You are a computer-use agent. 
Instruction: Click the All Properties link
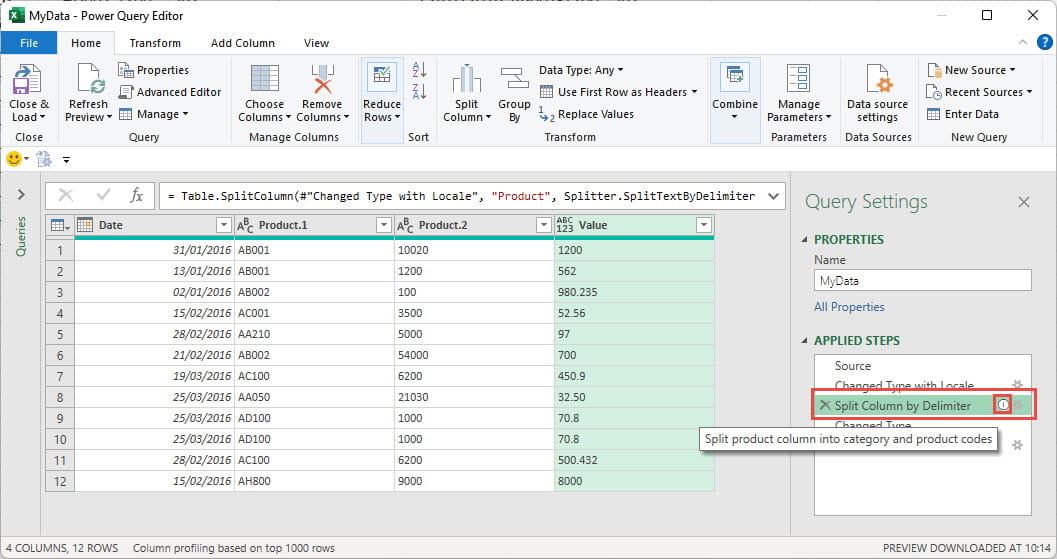click(x=849, y=307)
